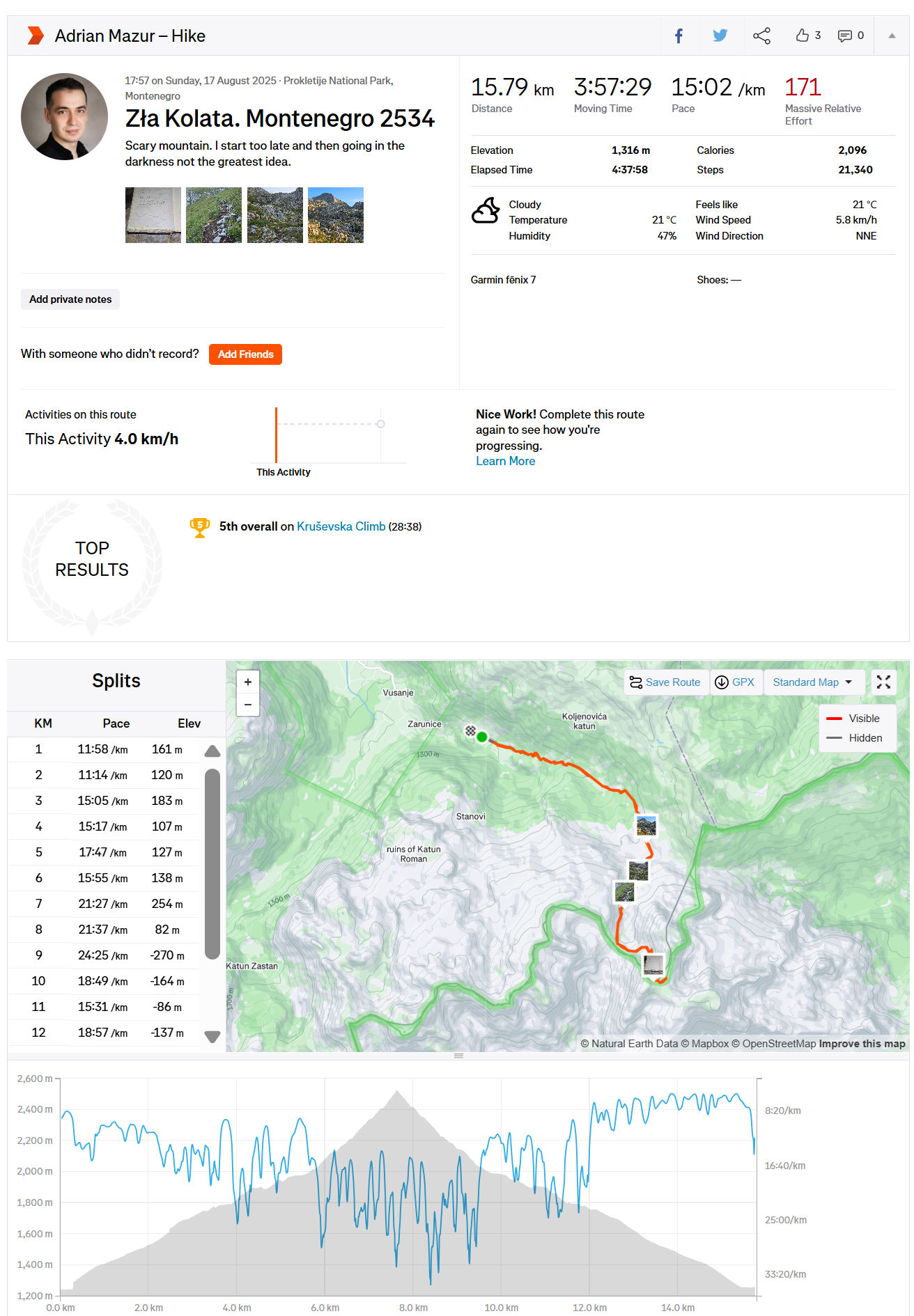Open the first activity photo thumbnail
Screen dimensions: 914x1316
pyautogui.click(x=153, y=215)
